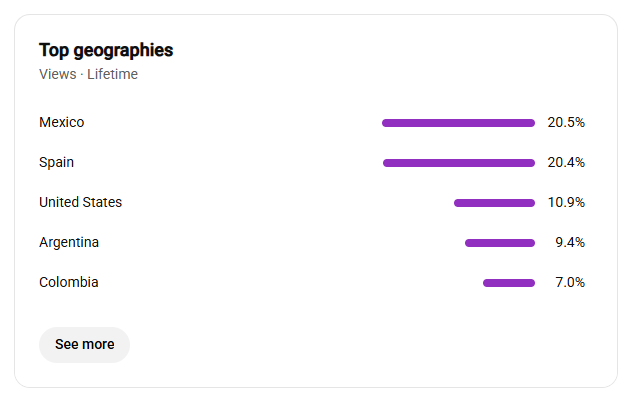
Task: Click the 9.4% value for Argentina
Action: click(x=570, y=243)
